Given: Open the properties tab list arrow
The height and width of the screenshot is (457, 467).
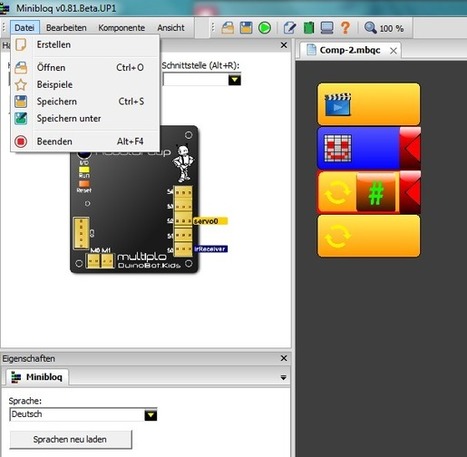Looking at the screenshot, I should pos(283,378).
